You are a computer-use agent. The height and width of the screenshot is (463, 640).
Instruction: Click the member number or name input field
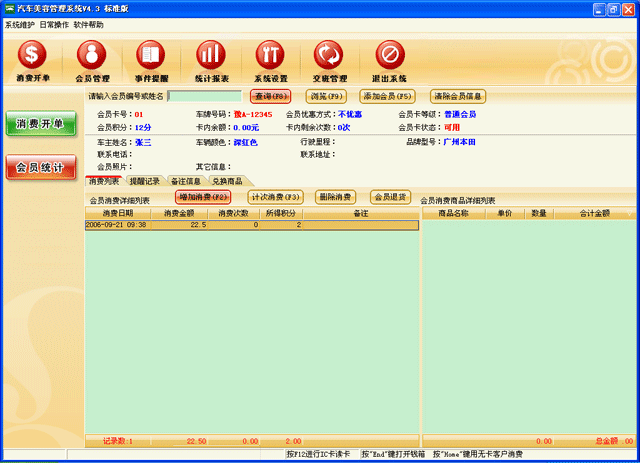click(204, 96)
